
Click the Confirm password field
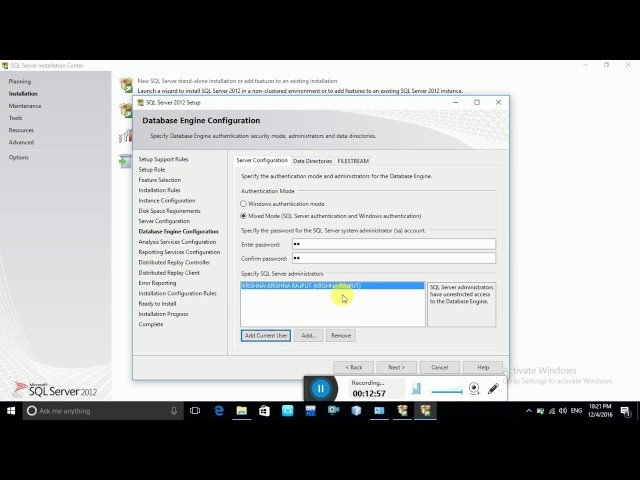coord(393,258)
